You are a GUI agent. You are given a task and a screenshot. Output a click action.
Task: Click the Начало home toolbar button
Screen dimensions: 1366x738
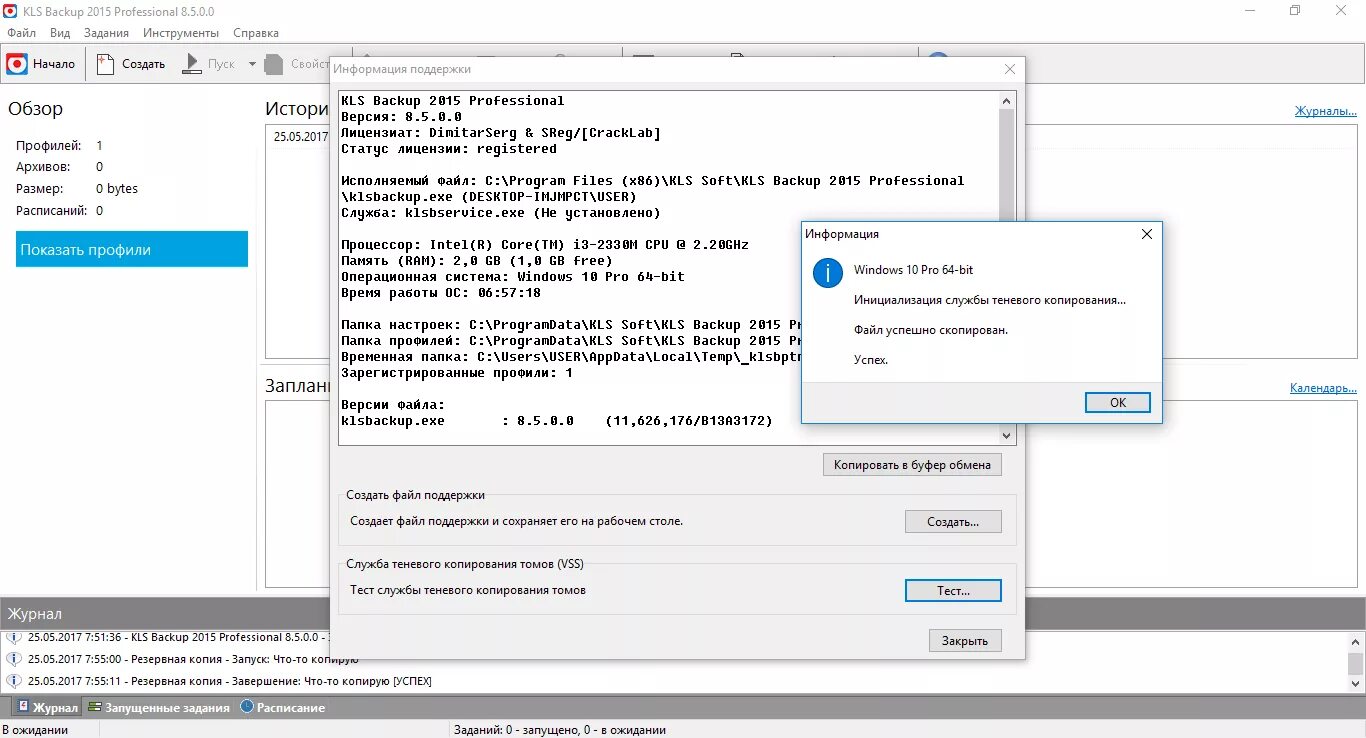(42, 64)
